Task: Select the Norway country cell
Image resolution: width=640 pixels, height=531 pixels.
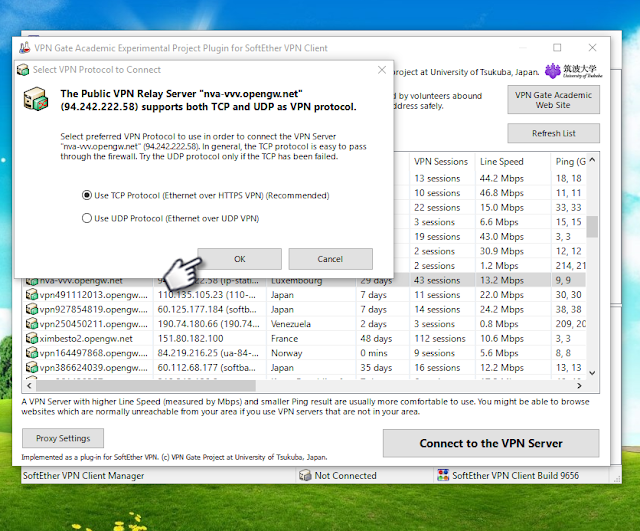Action: click(x=287, y=353)
